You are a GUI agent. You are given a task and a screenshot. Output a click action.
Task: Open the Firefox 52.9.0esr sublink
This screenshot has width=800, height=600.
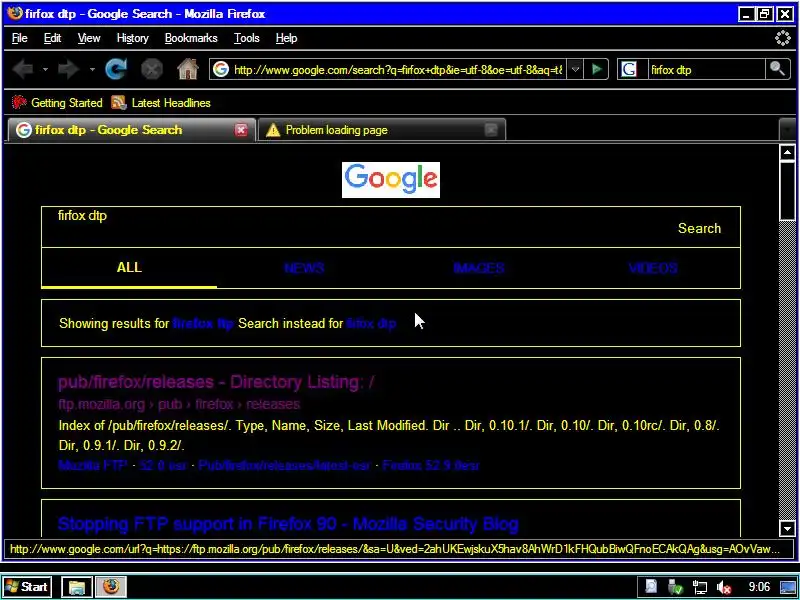431,465
